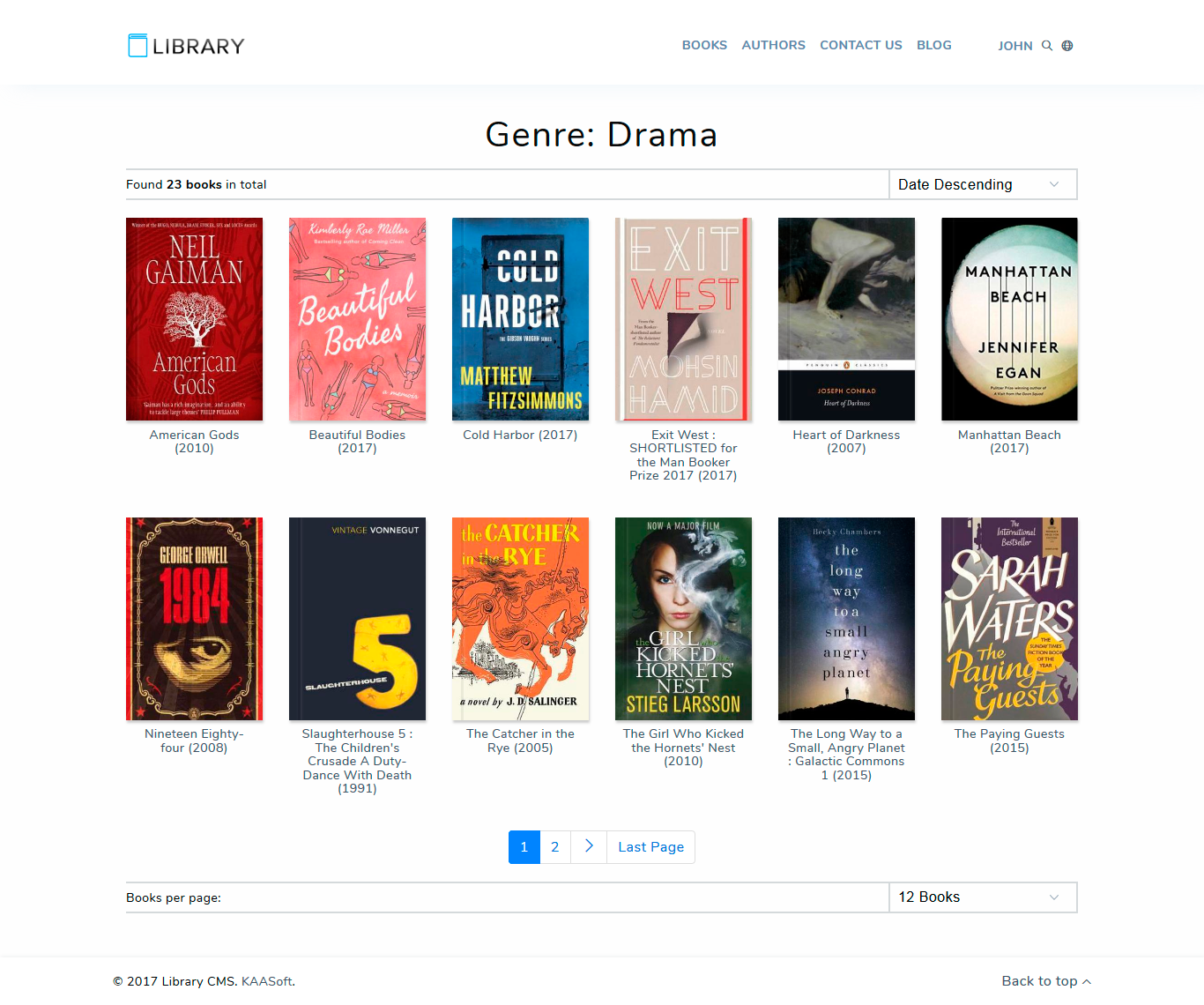Jump to Last Page
This screenshot has height=1005, width=1204.
tap(650, 846)
